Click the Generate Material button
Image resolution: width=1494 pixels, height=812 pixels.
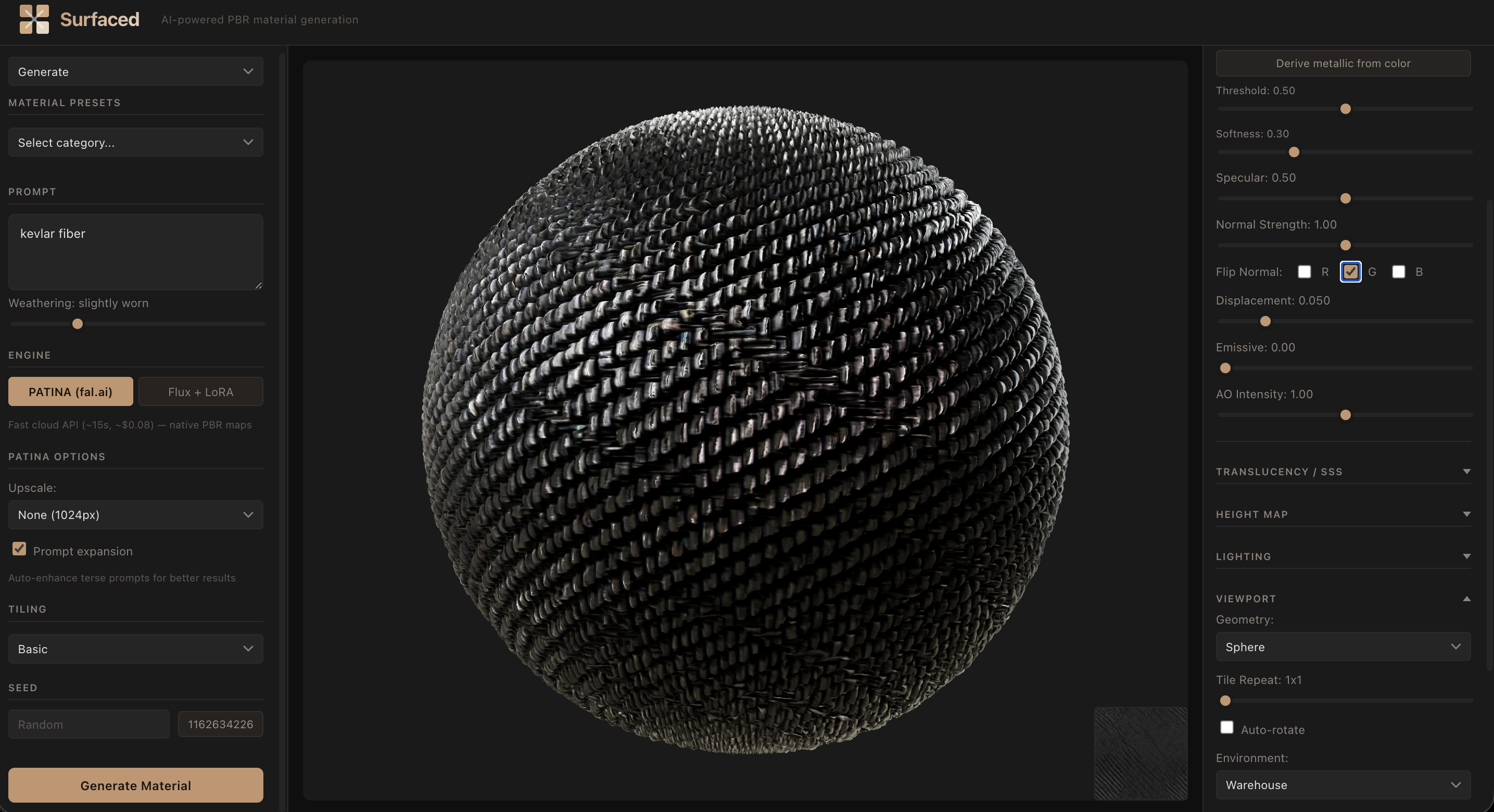coord(135,785)
